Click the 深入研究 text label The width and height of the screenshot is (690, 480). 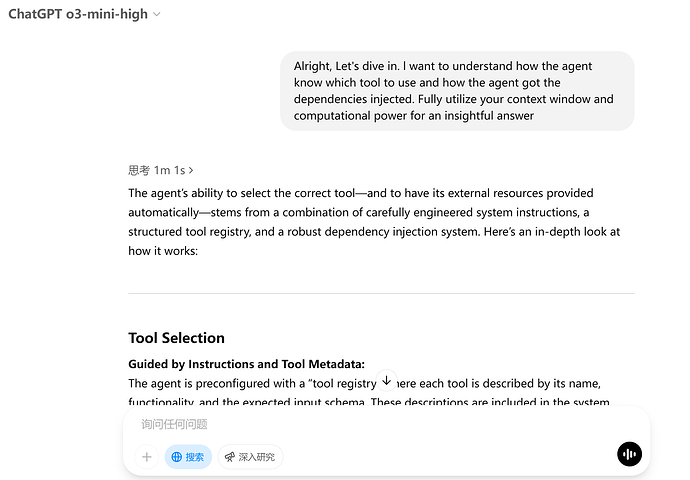257,457
